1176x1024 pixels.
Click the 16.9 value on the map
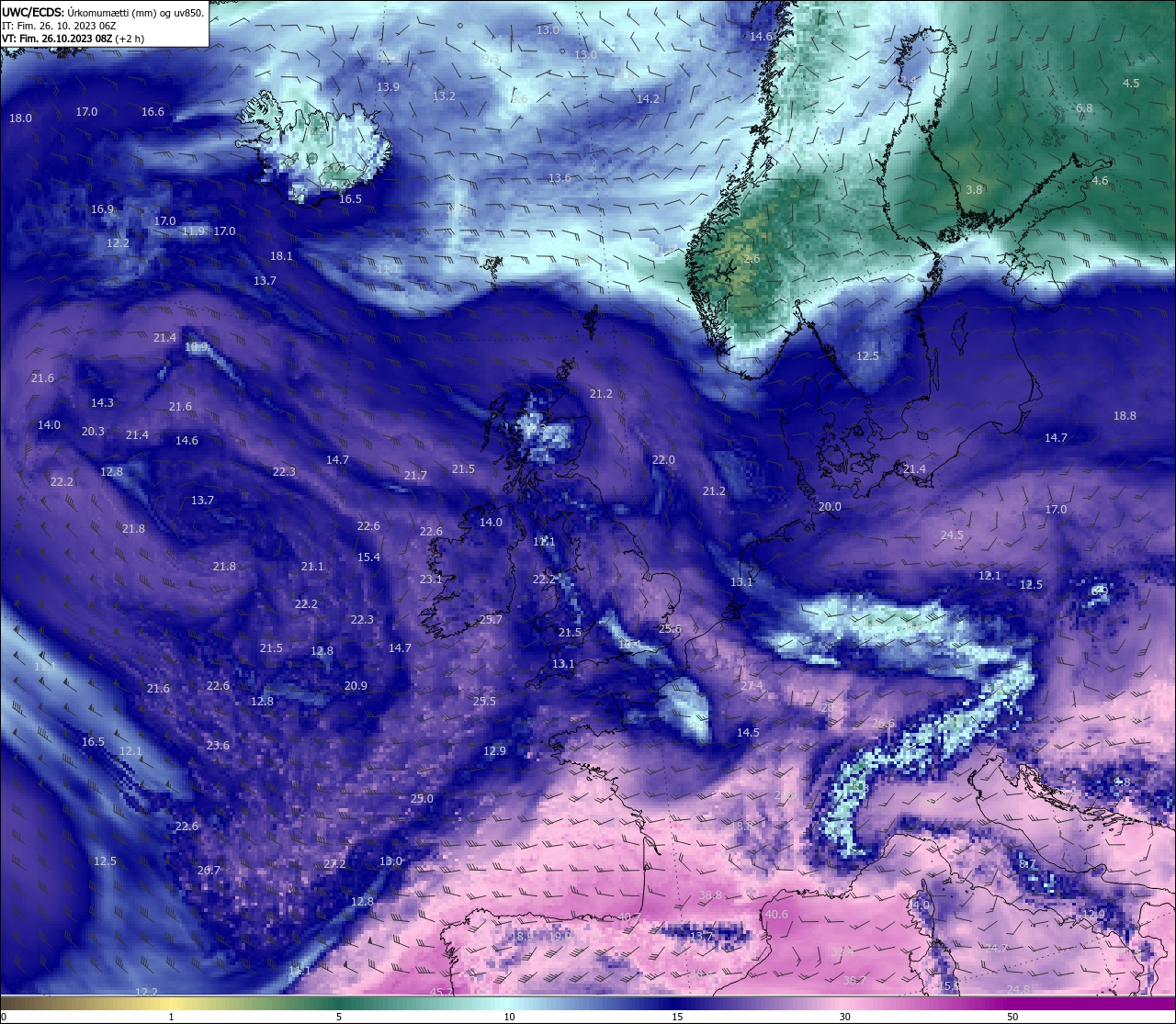(102, 209)
